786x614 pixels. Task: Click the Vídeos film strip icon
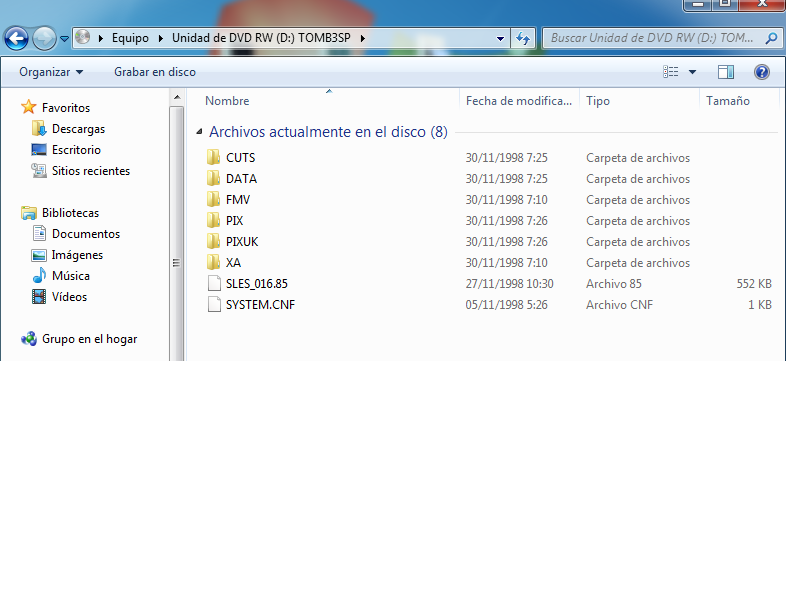click(39, 297)
